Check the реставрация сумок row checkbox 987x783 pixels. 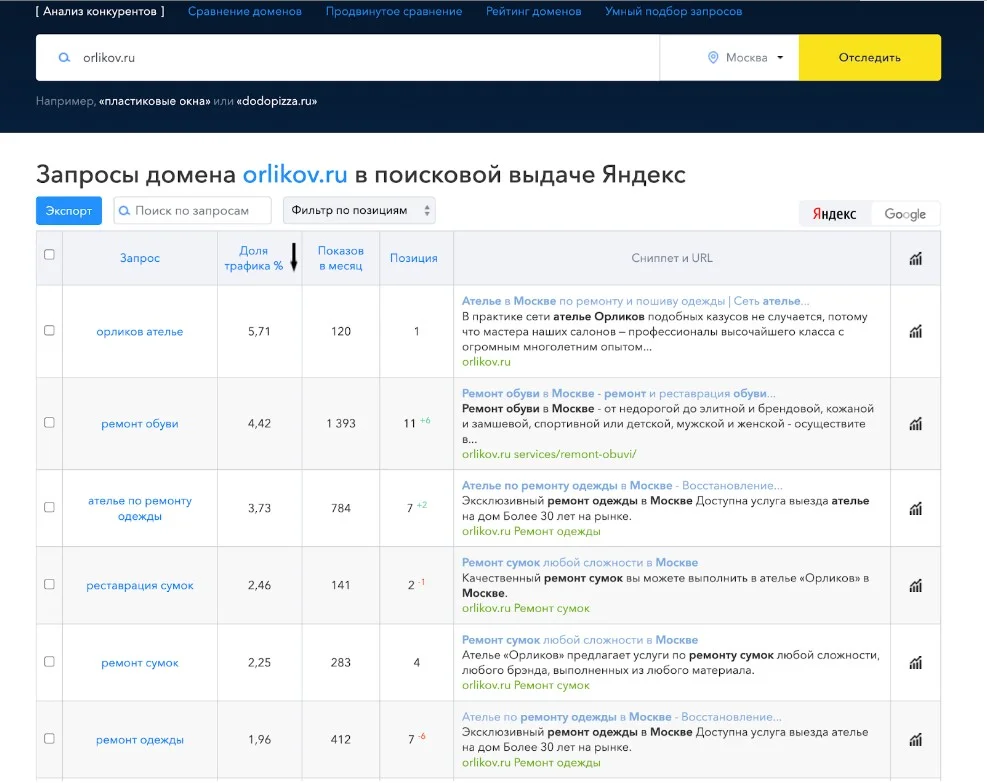[x=49, y=584]
